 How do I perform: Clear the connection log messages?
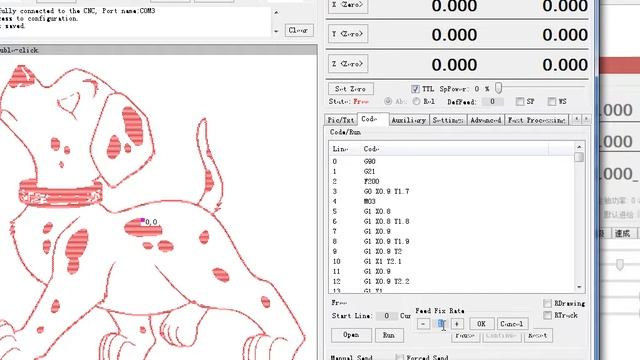pos(299,30)
